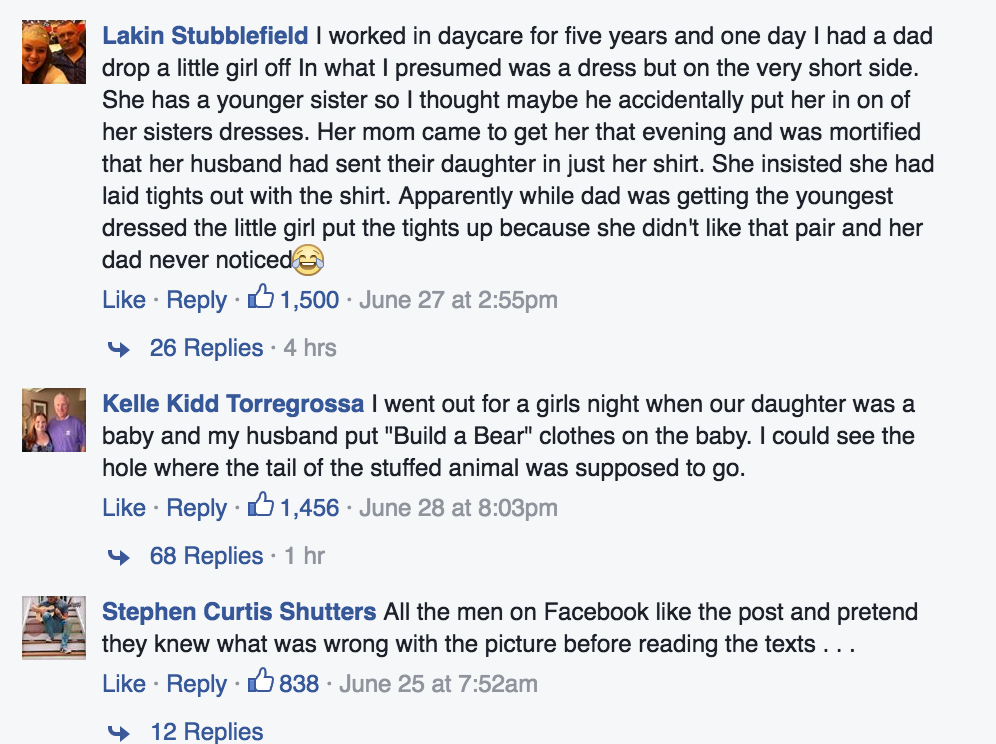Reply to Kelle Kidd Torregrossa's comment
The image size is (996, 744).
click(x=196, y=507)
